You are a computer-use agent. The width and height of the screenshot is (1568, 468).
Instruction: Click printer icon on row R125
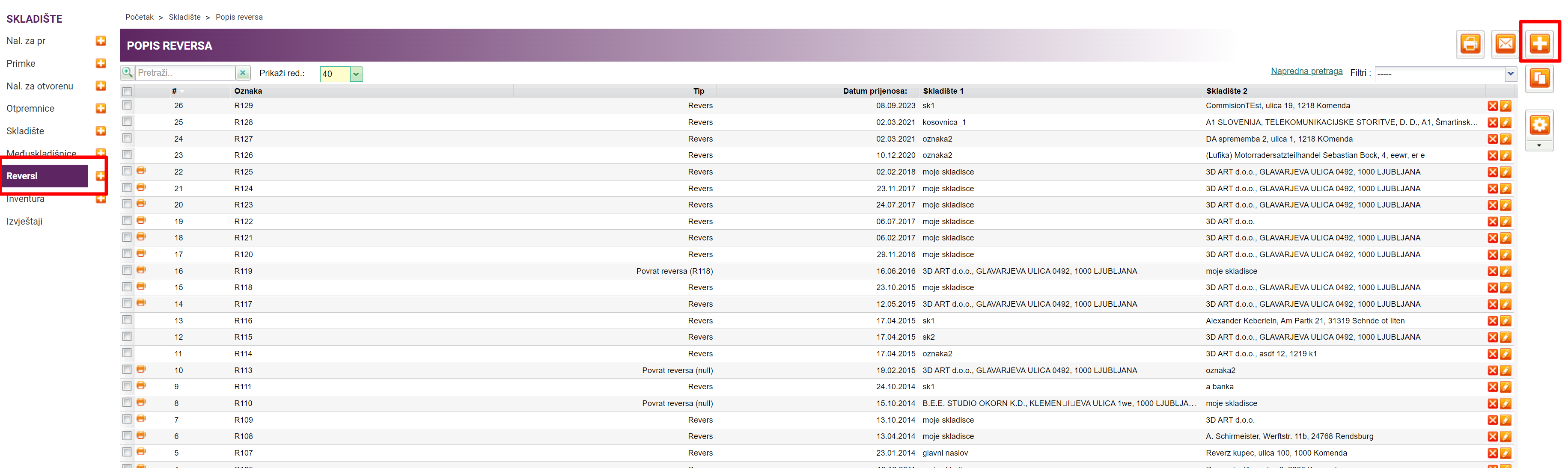pyautogui.click(x=141, y=171)
